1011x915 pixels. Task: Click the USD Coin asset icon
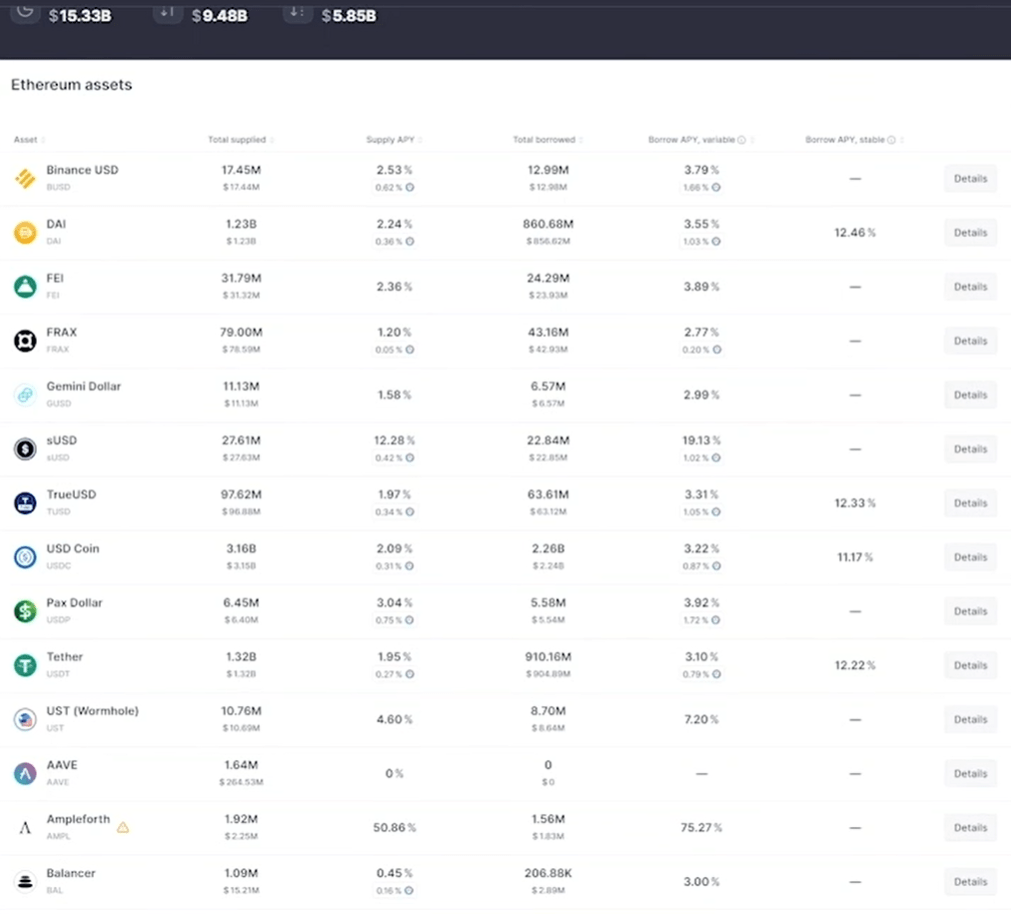point(25,557)
